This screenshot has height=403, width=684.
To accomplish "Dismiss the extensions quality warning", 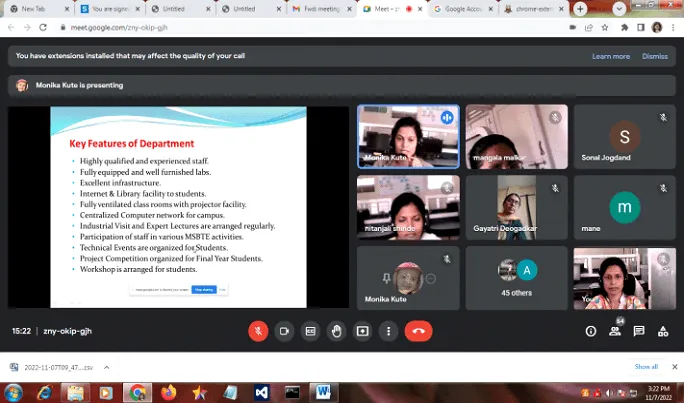I will click(655, 56).
